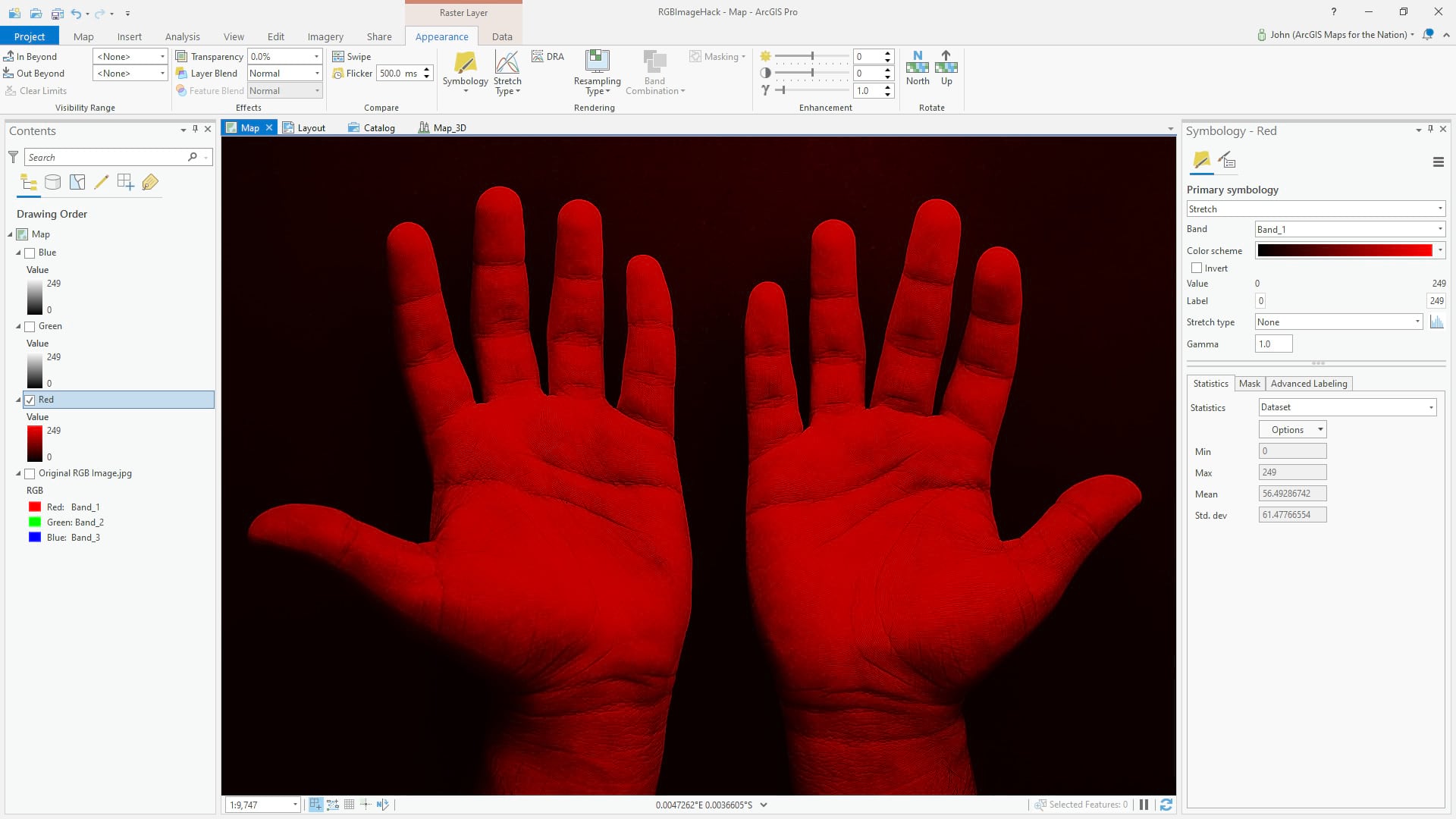Open the Mask tab
Screen dimensions: 1456x819
click(x=1249, y=384)
